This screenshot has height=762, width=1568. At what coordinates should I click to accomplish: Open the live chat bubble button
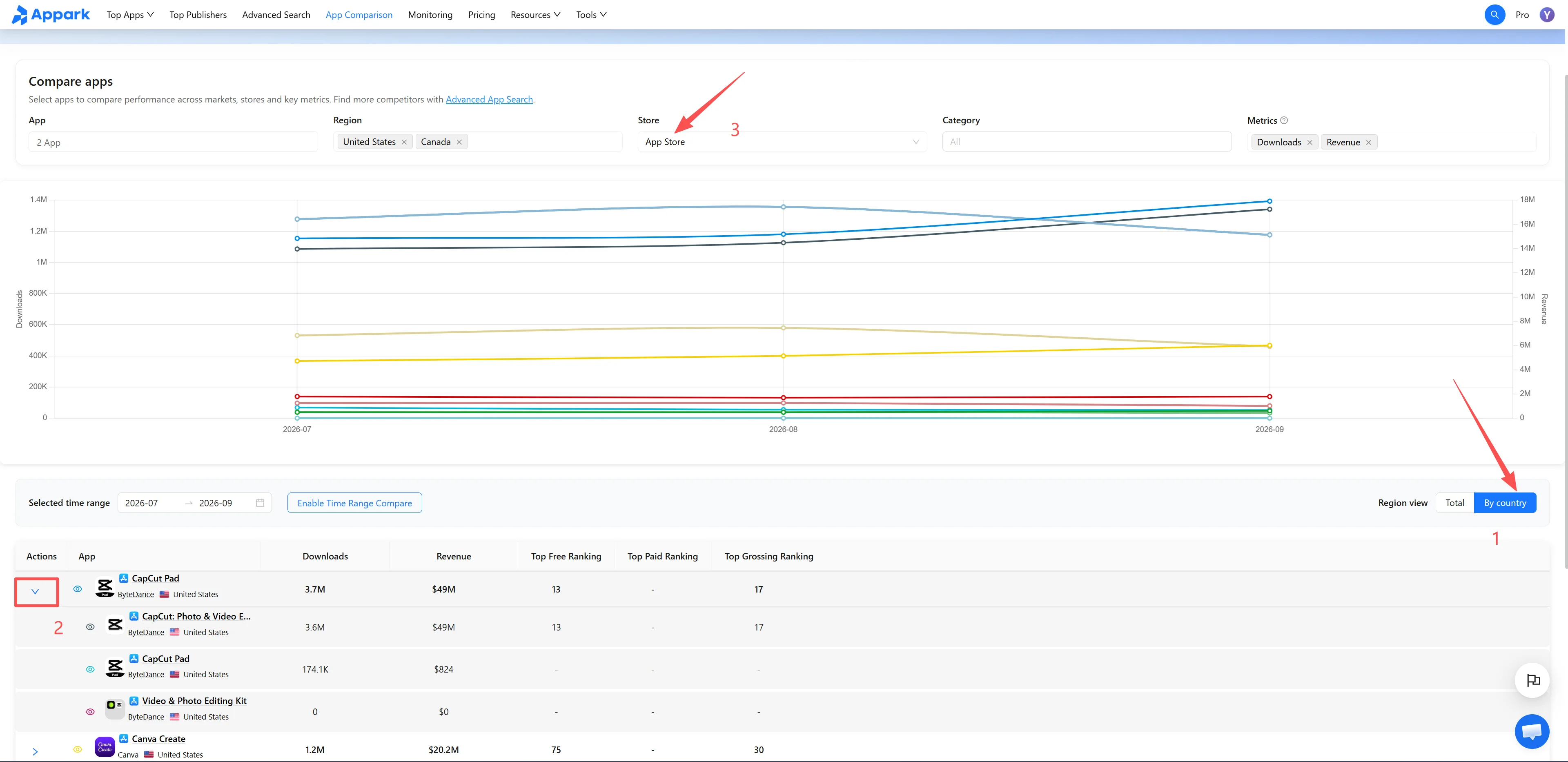[x=1532, y=731]
